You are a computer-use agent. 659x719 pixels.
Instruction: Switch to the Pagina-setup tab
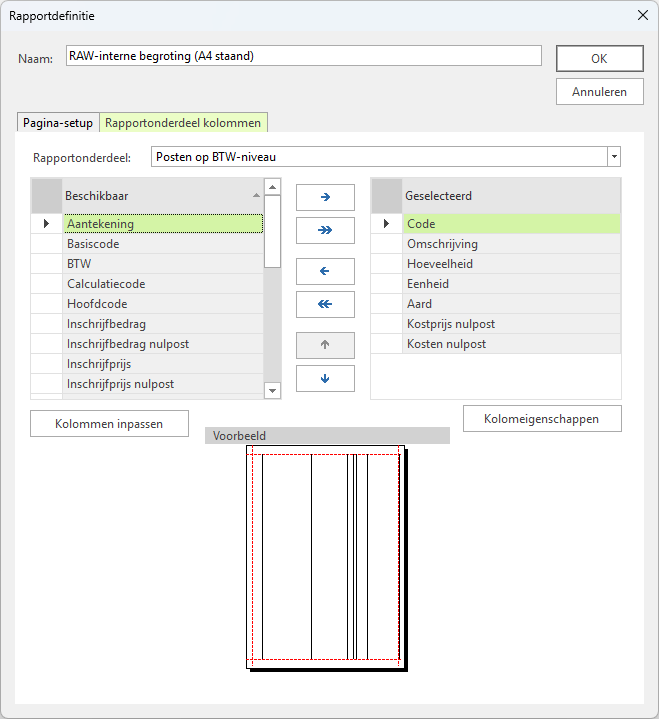58,123
